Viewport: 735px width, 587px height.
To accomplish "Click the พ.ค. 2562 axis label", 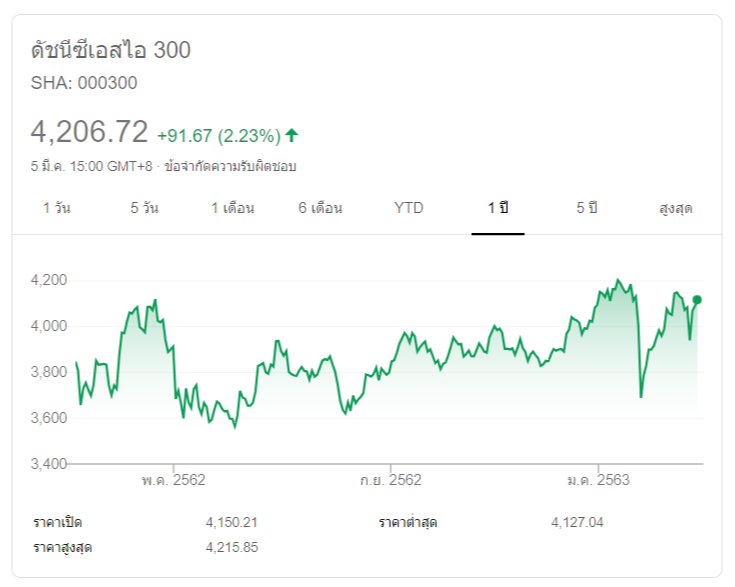I will [x=173, y=480].
